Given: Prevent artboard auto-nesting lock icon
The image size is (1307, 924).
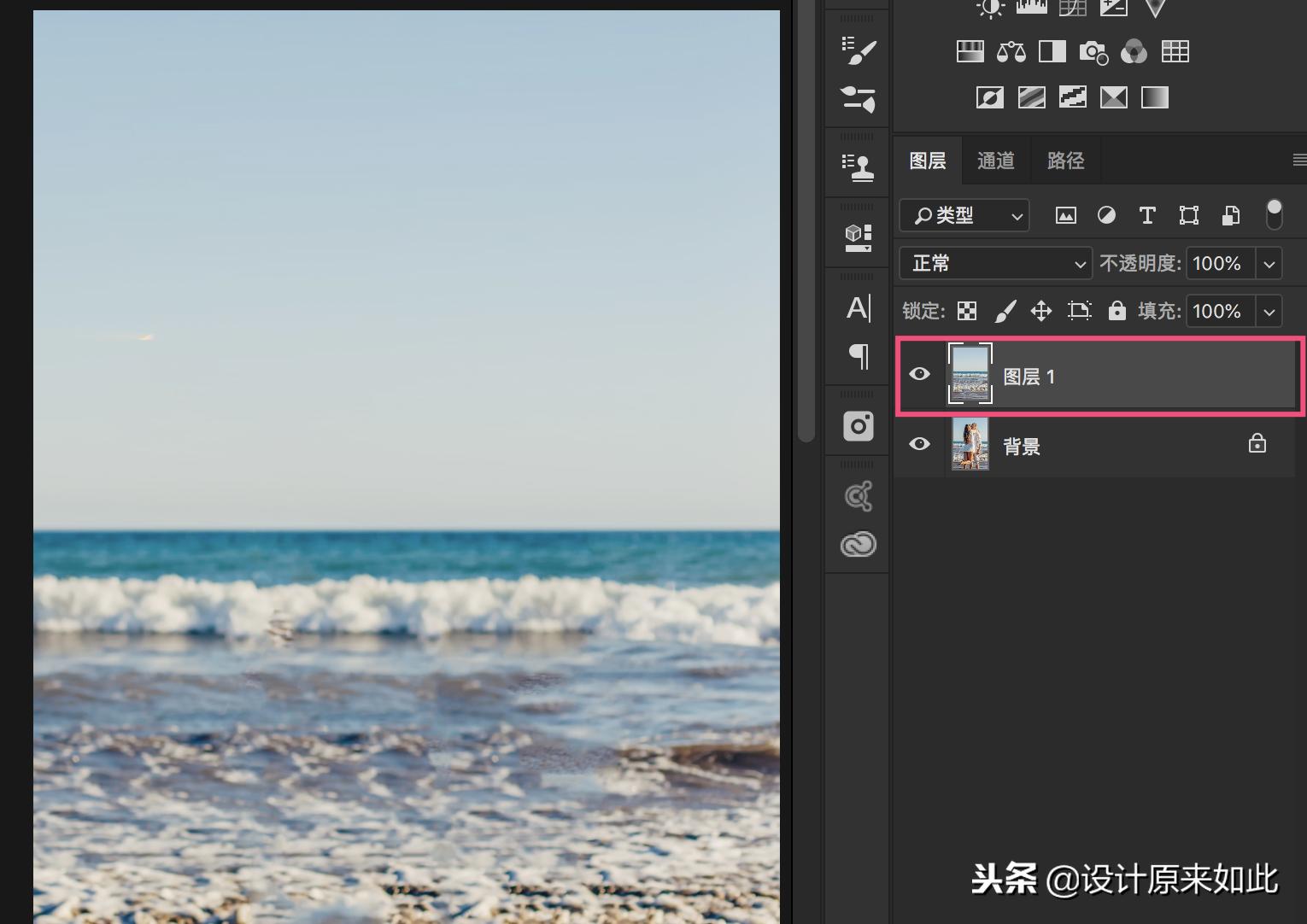Looking at the screenshot, I should [1080, 311].
